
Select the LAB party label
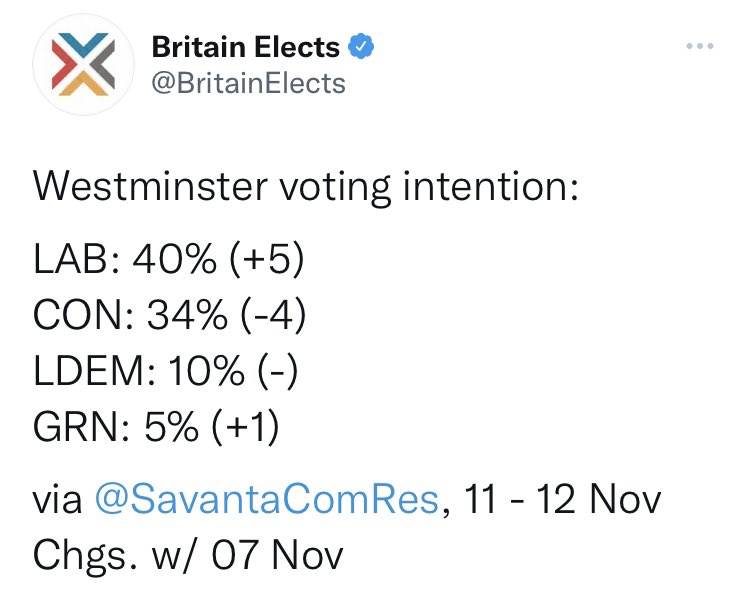(70, 259)
